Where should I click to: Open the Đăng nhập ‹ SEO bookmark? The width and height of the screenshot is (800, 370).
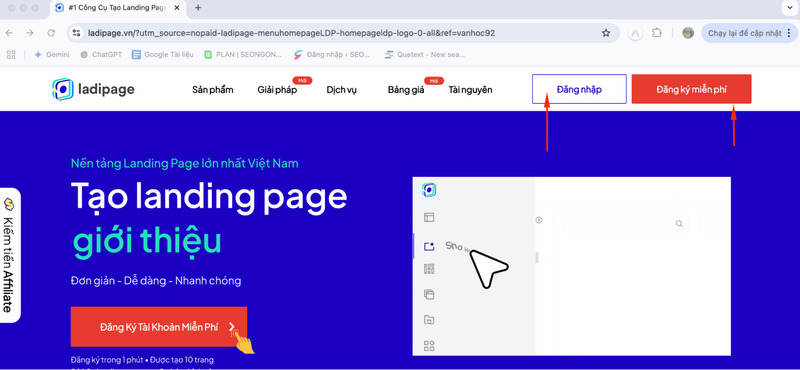332,55
